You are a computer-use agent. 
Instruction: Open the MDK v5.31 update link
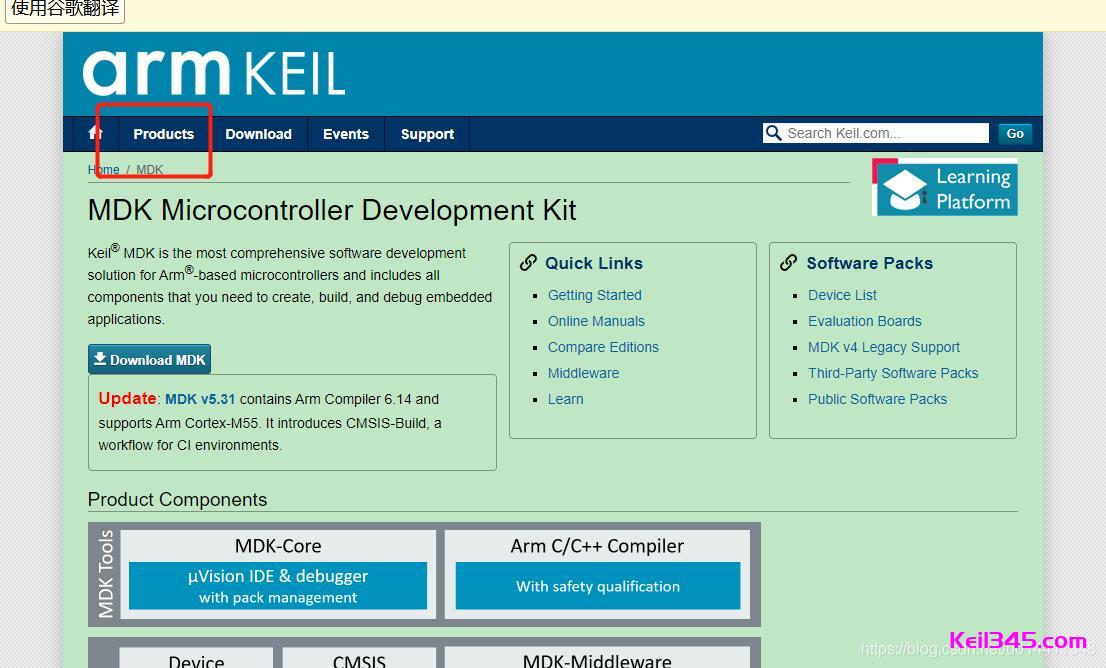point(200,399)
